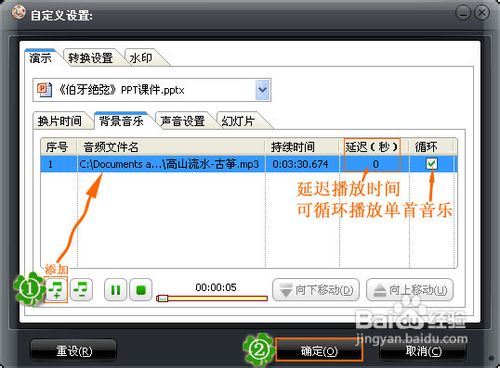Switch to the 换片时间 tab
Viewport: 500px width, 368px height.
60,121
